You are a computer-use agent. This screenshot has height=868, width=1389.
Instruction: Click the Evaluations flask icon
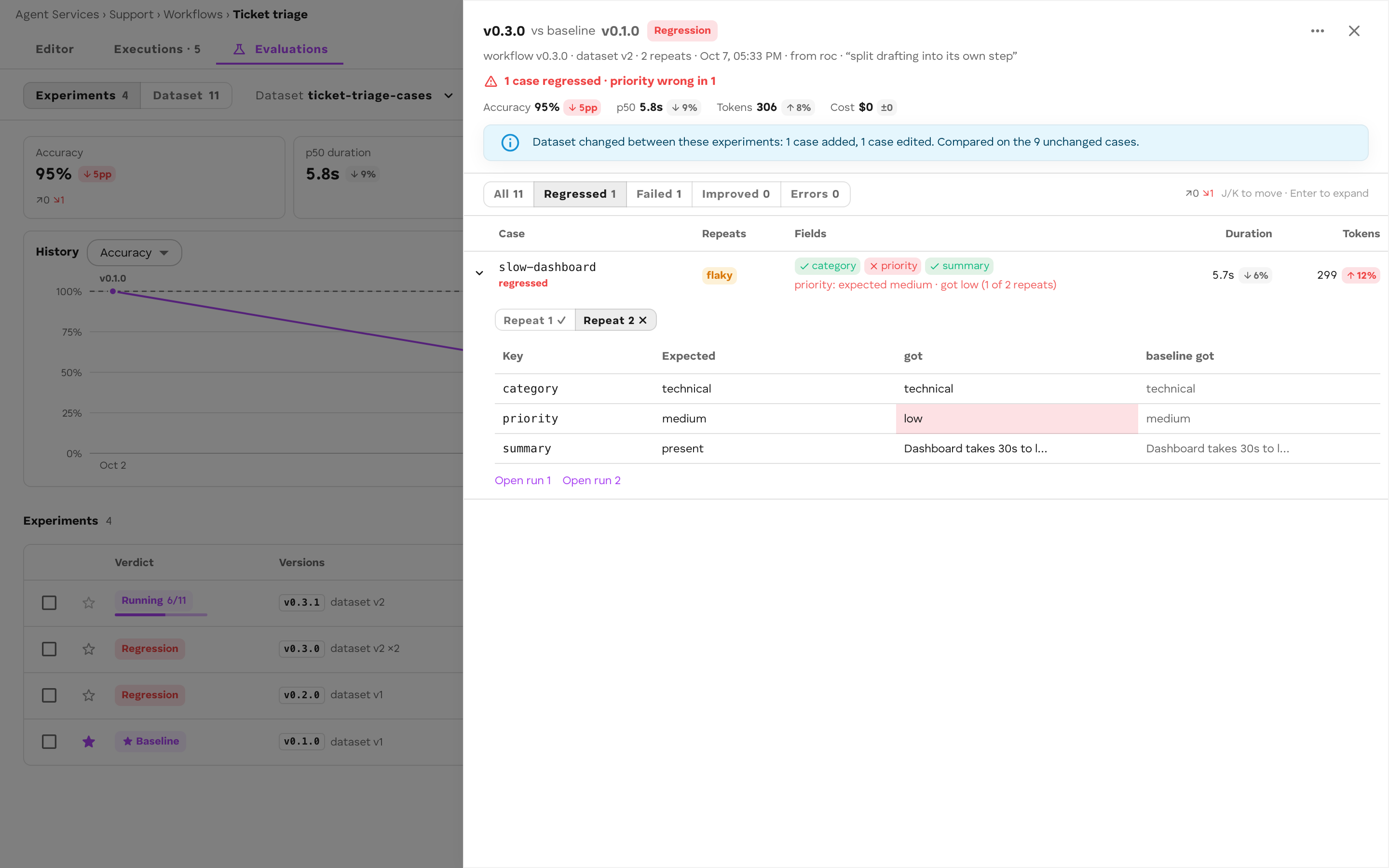click(x=239, y=49)
